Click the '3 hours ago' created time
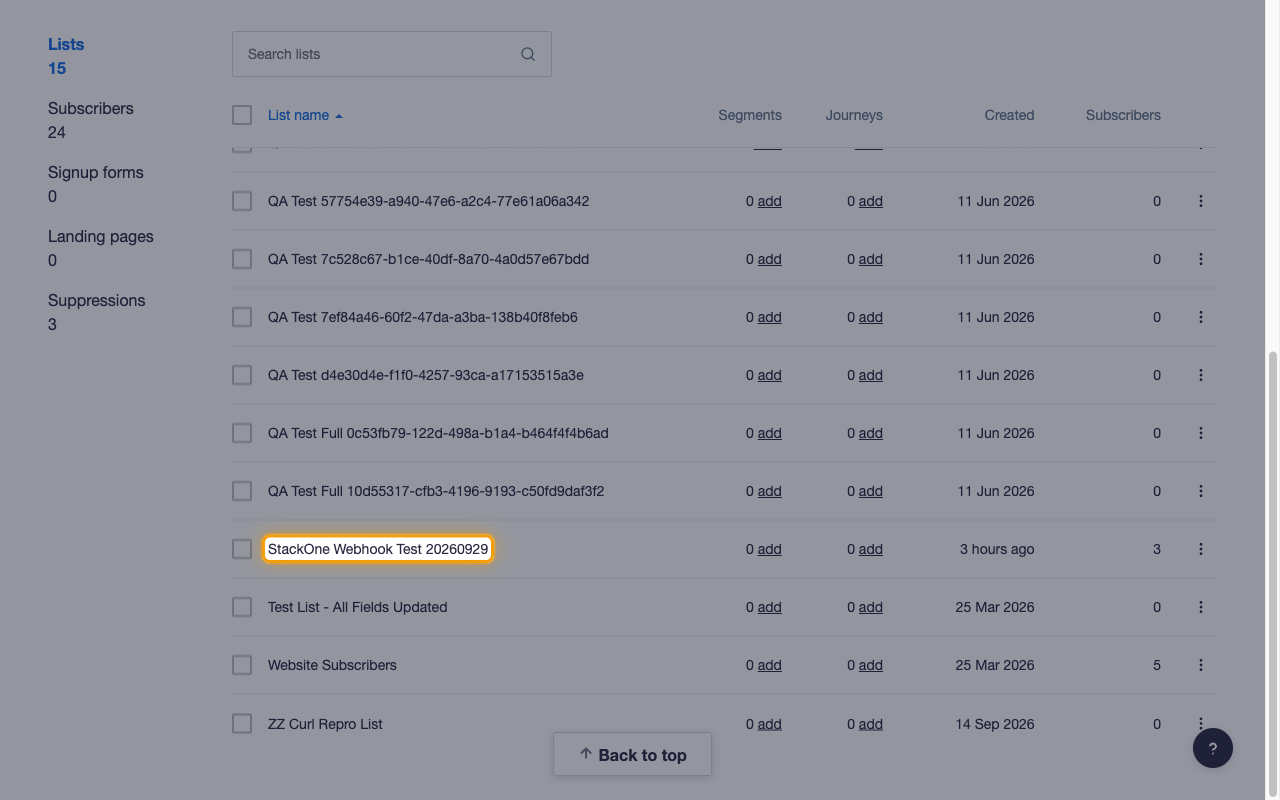 click(997, 549)
